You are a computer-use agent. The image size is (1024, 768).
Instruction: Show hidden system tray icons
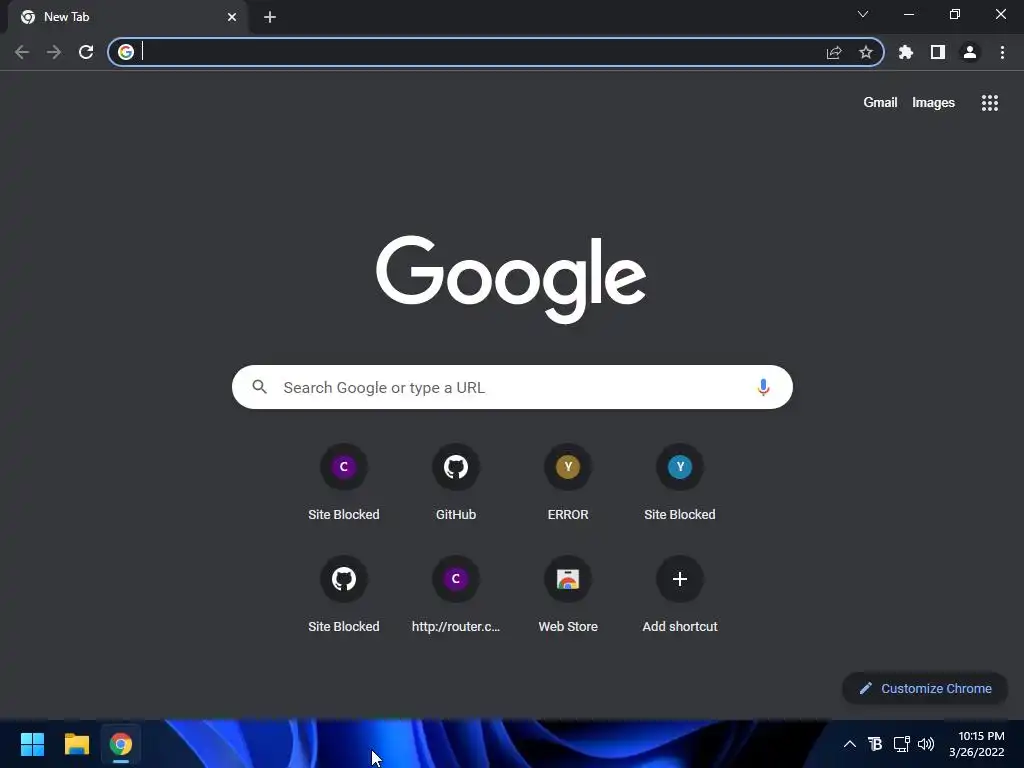tap(850, 744)
